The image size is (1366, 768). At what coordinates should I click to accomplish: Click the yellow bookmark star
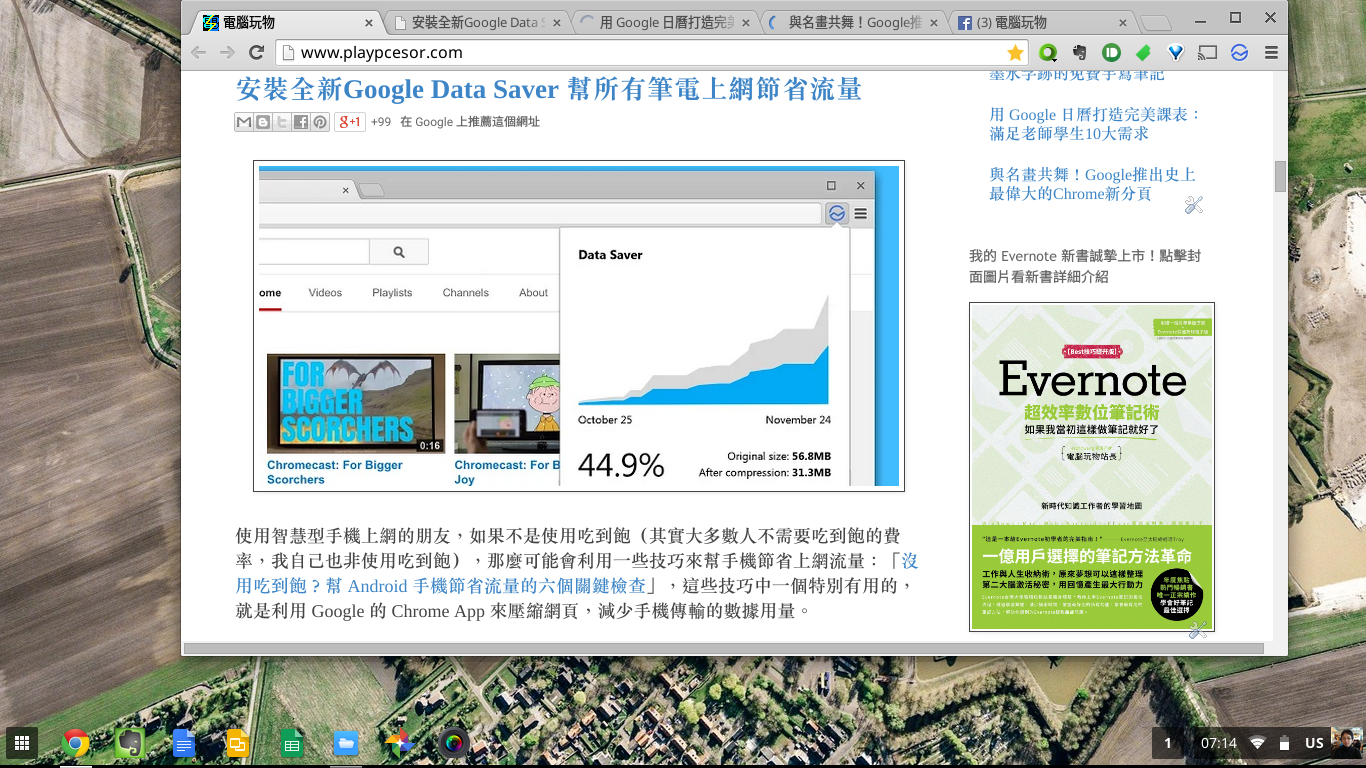tap(1015, 53)
